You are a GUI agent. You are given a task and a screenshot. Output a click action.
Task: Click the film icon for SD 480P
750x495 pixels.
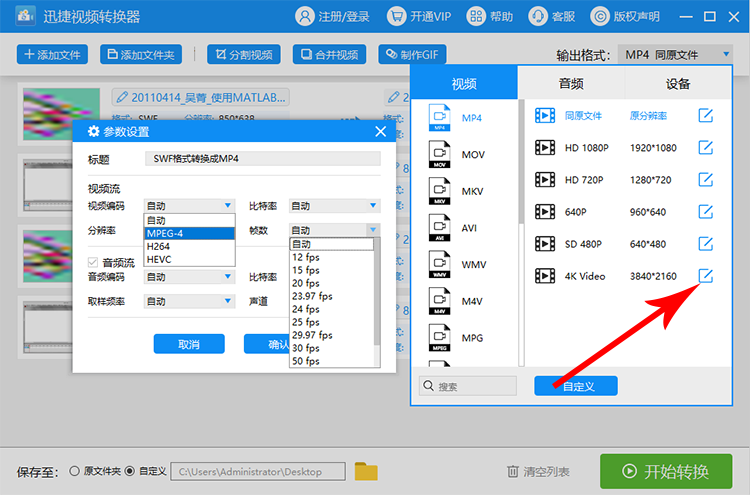coord(545,243)
